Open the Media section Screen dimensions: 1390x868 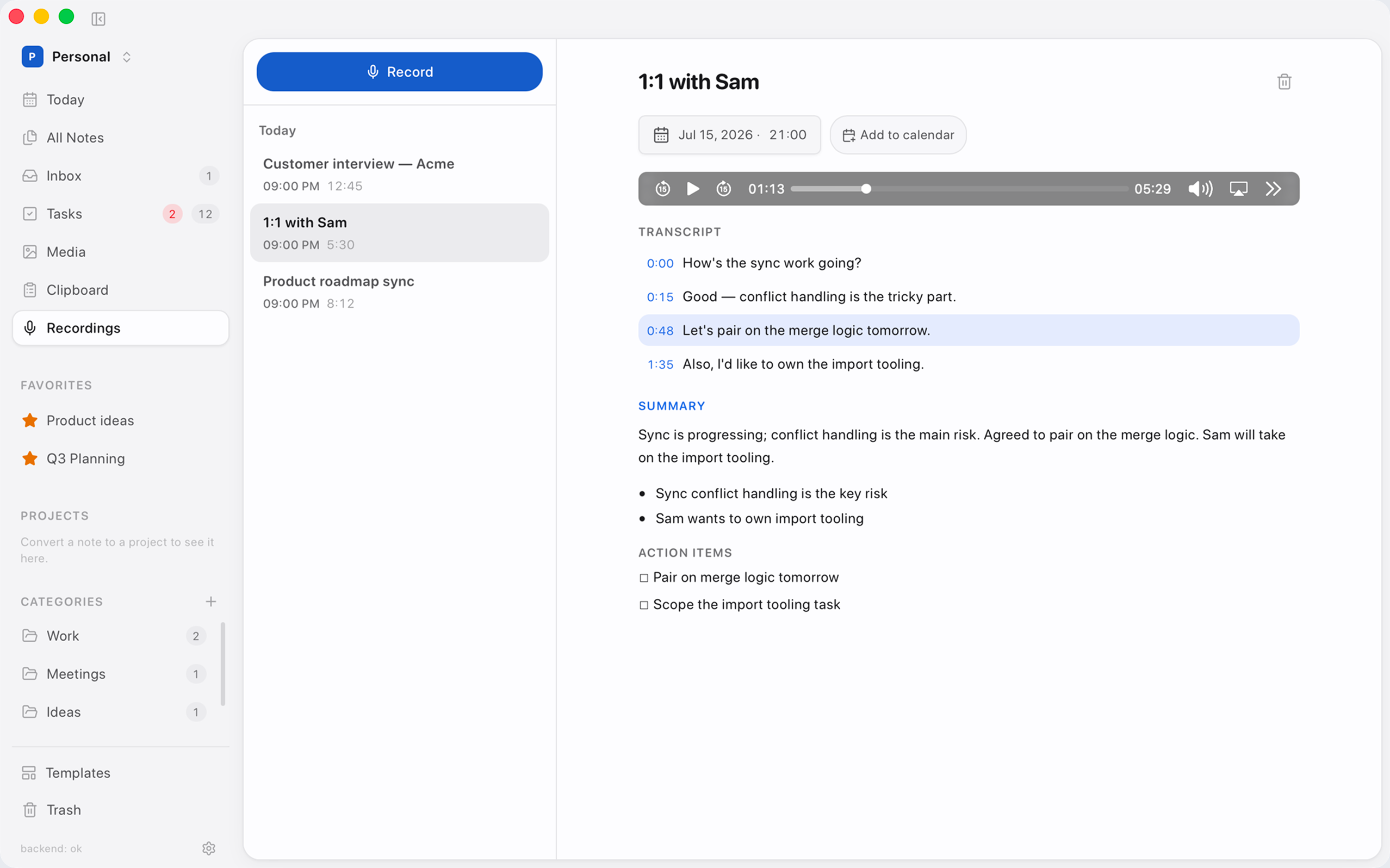coord(121,252)
